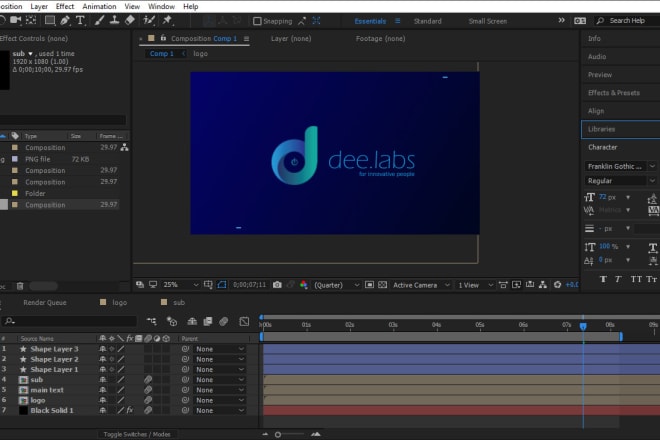Open Show Channel color management icon
The width and height of the screenshot is (660, 440).
coord(303,285)
